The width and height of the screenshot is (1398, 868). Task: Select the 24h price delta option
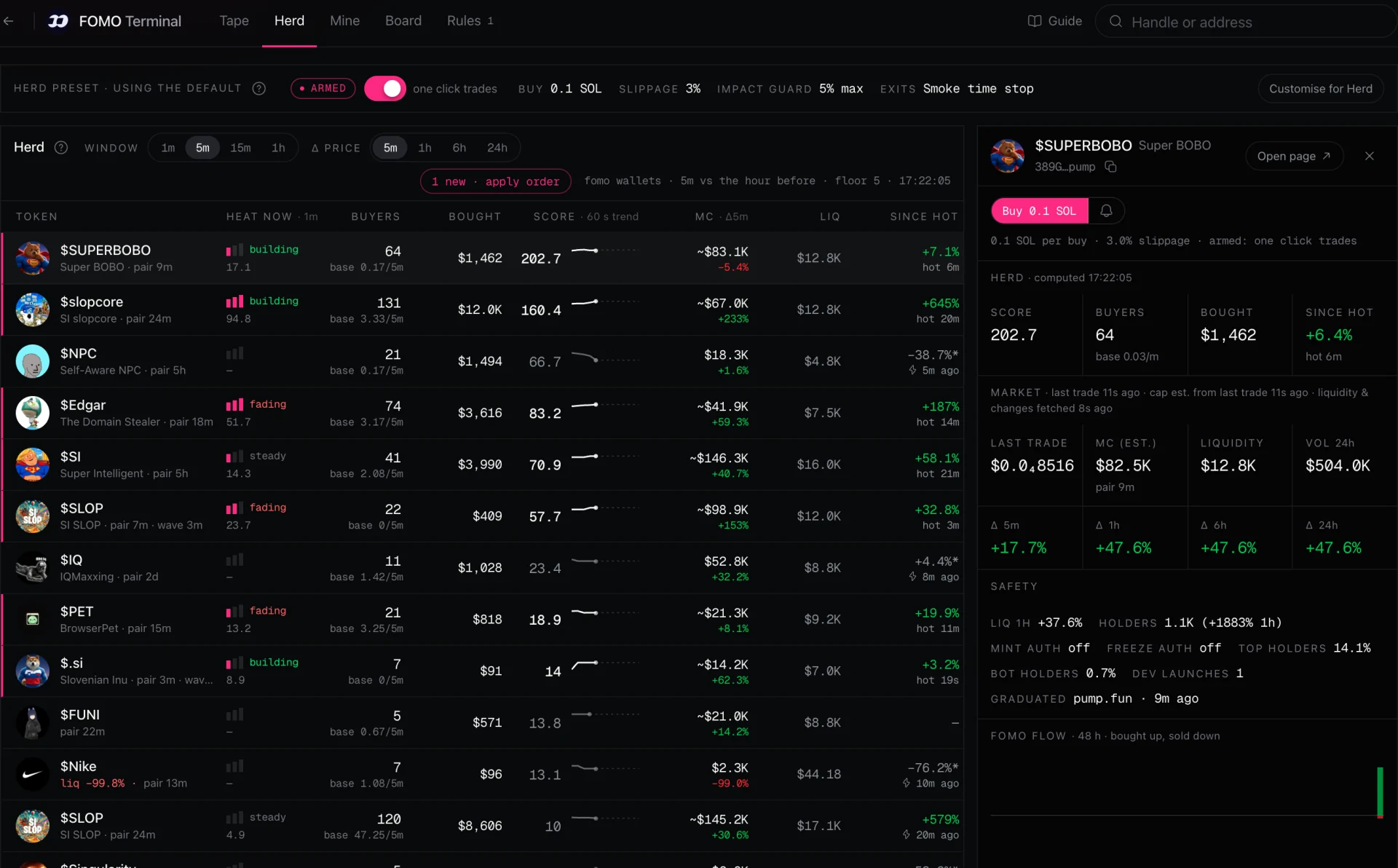[497, 148]
